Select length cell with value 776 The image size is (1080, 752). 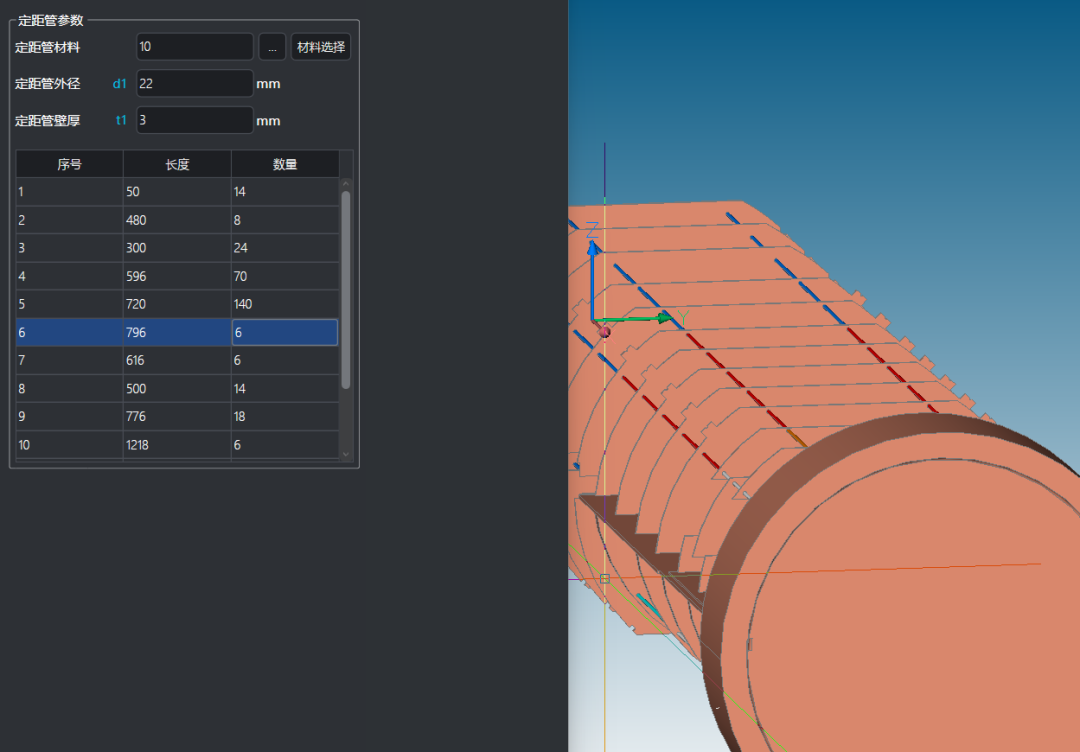(x=177, y=416)
